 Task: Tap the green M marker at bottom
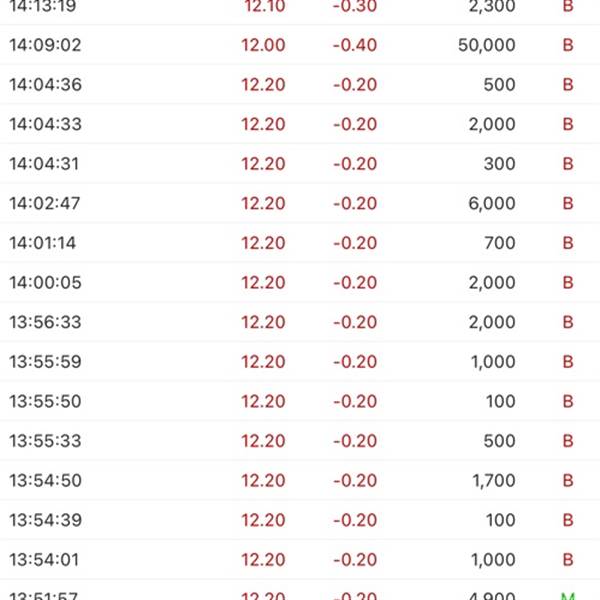coord(568,596)
